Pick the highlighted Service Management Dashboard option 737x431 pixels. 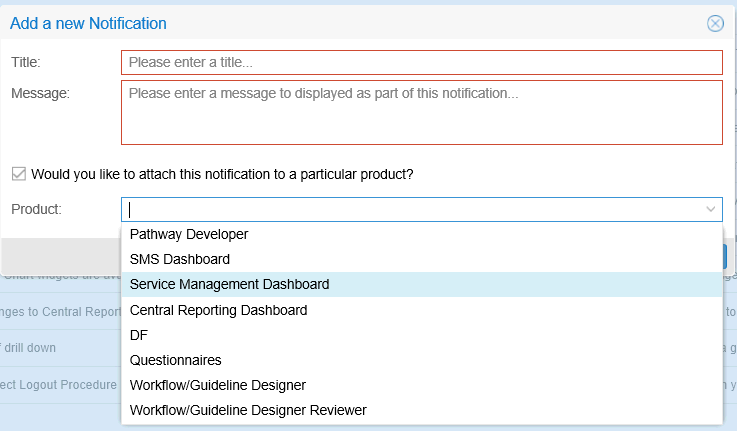229,284
